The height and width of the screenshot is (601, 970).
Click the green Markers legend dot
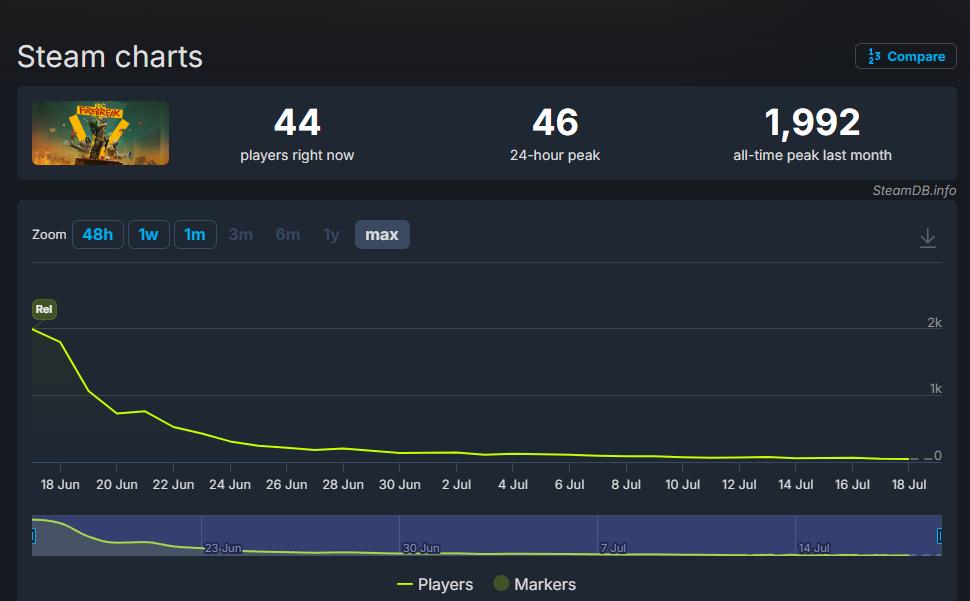click(x=501, y=584)
